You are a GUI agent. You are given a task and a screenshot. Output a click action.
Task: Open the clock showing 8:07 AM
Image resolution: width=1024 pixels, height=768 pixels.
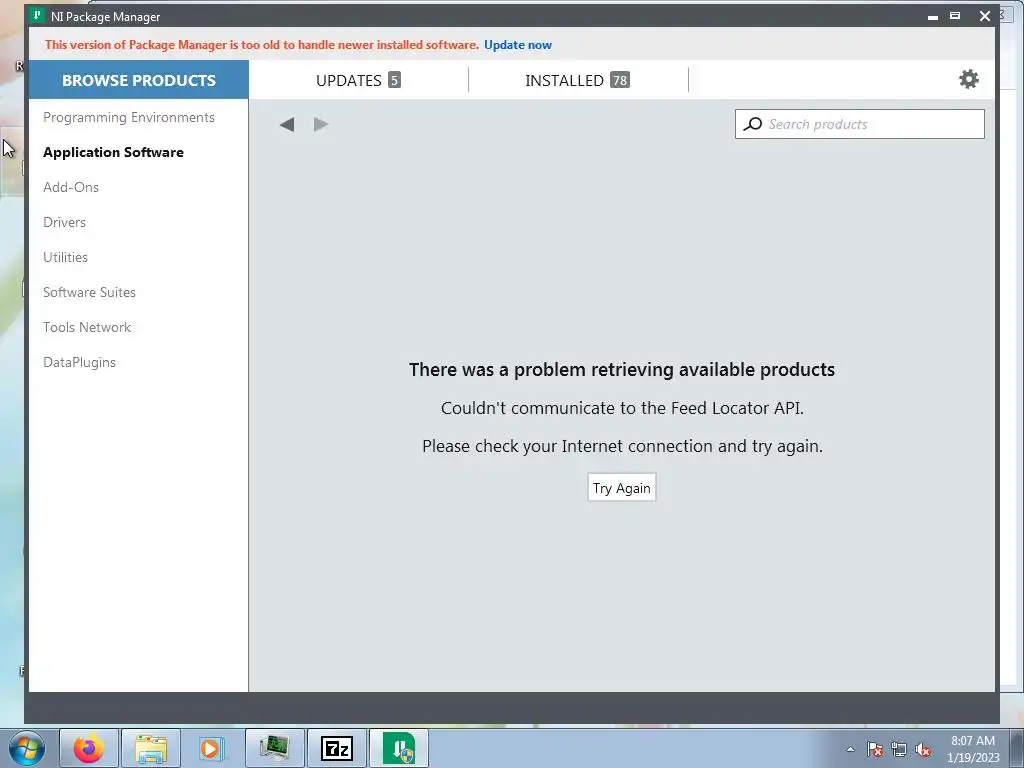click(973, 748)
